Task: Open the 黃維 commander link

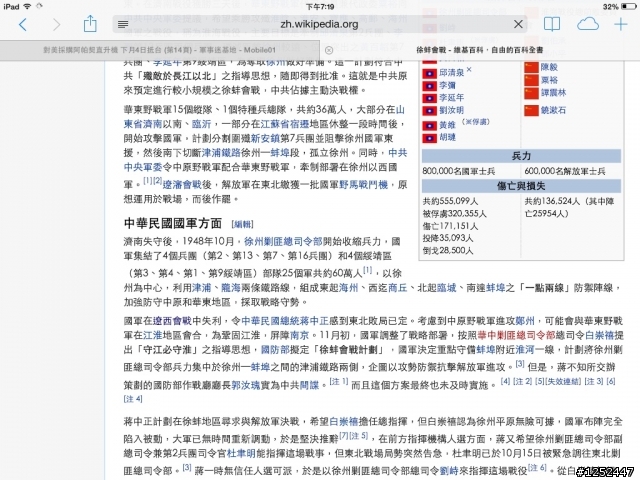Action: pyautogui.click(x=447, y=125)
